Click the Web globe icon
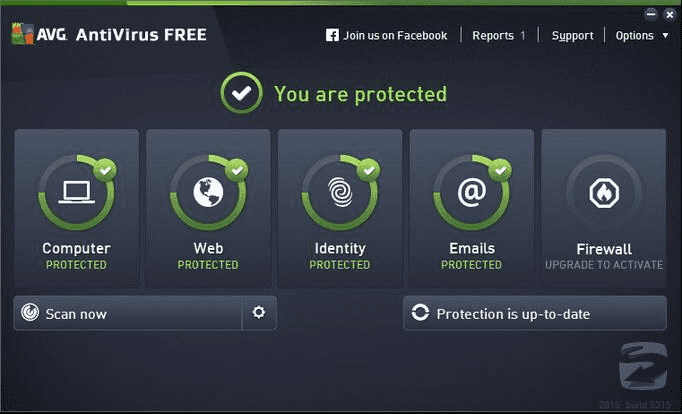Viewport: 682px width, 414px height. 208,192
